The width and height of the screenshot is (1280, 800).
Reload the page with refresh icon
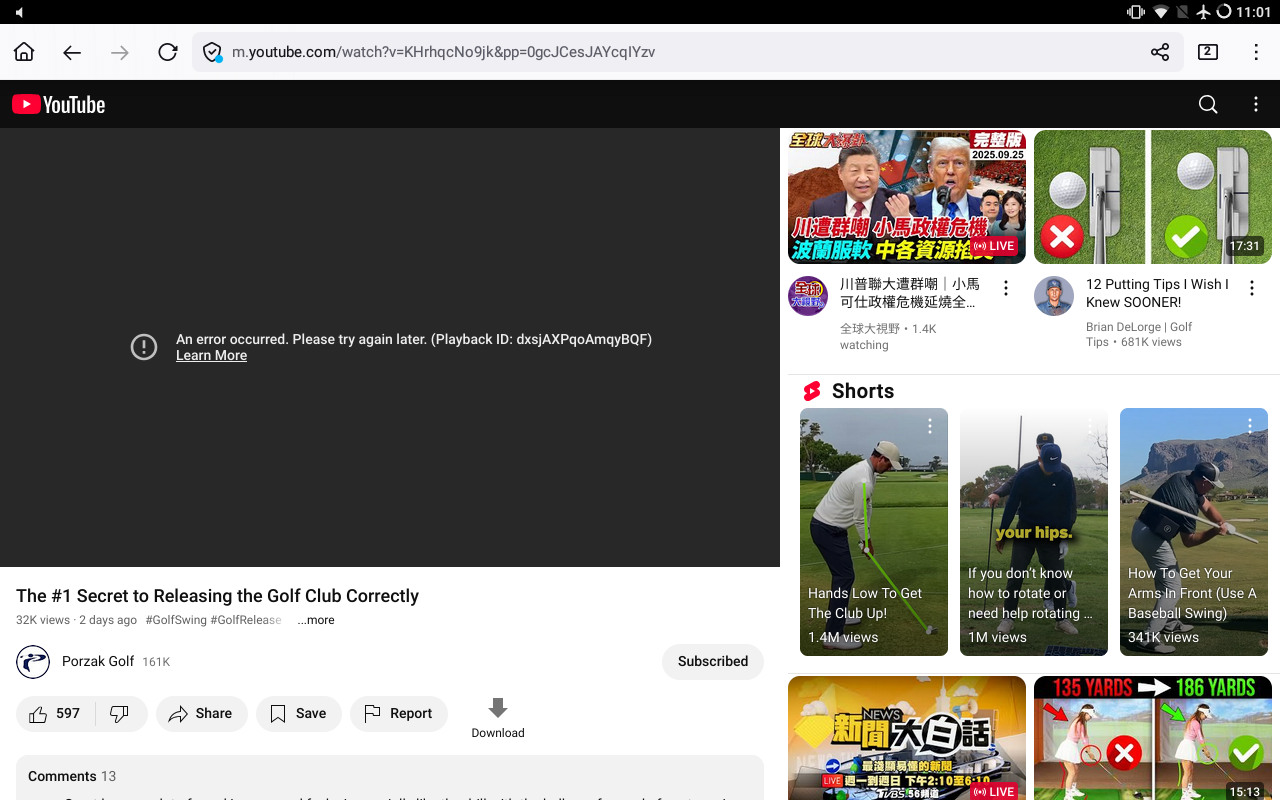tap(167, 52)
